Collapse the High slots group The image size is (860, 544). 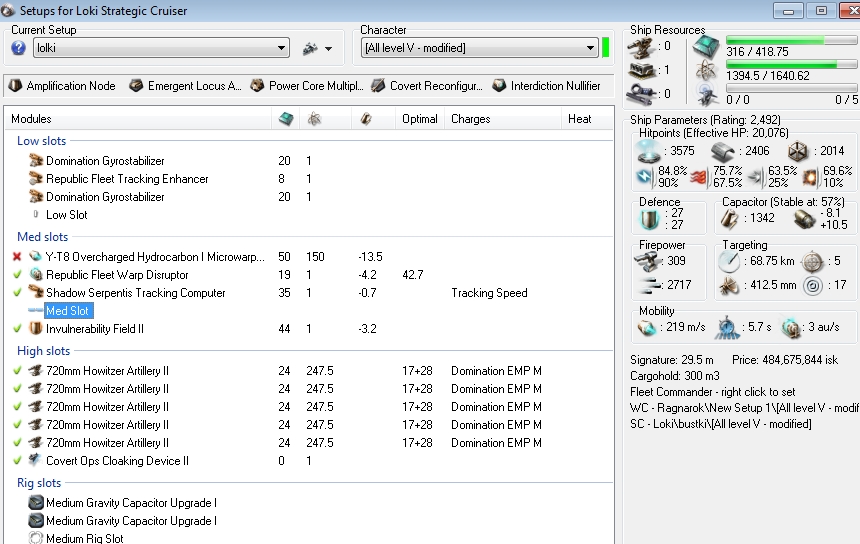[43, 351]
